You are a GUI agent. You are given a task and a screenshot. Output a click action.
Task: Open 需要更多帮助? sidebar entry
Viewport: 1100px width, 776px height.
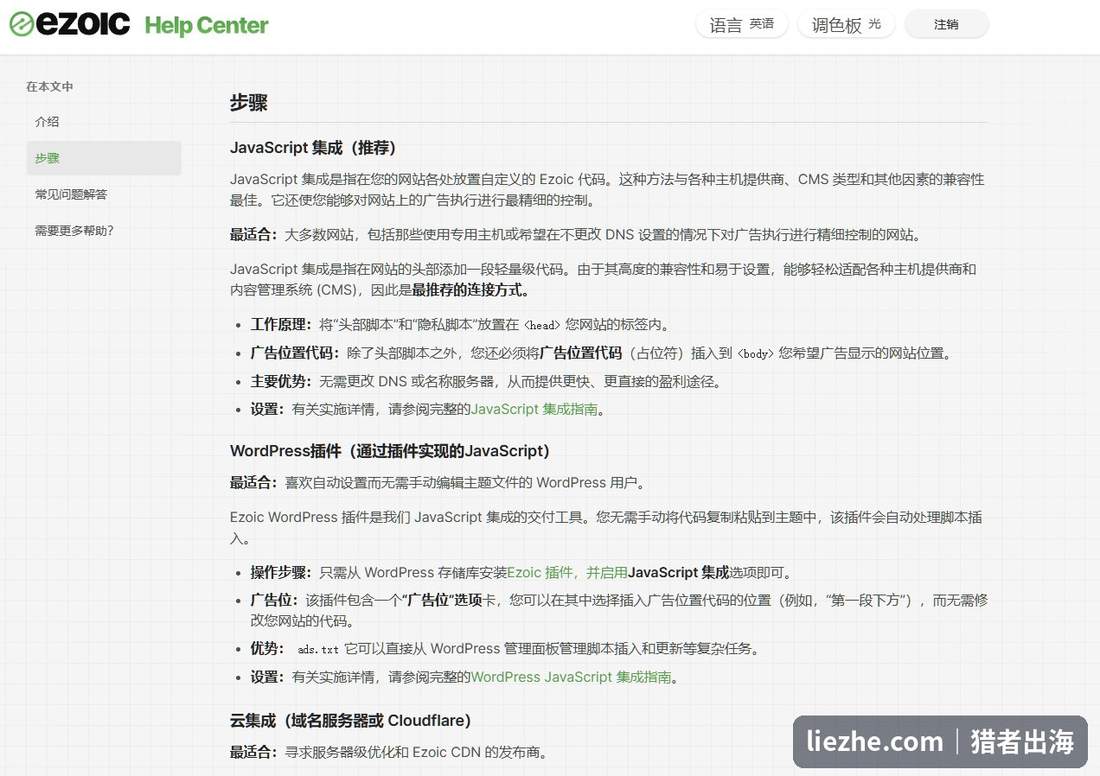(74, 230)
